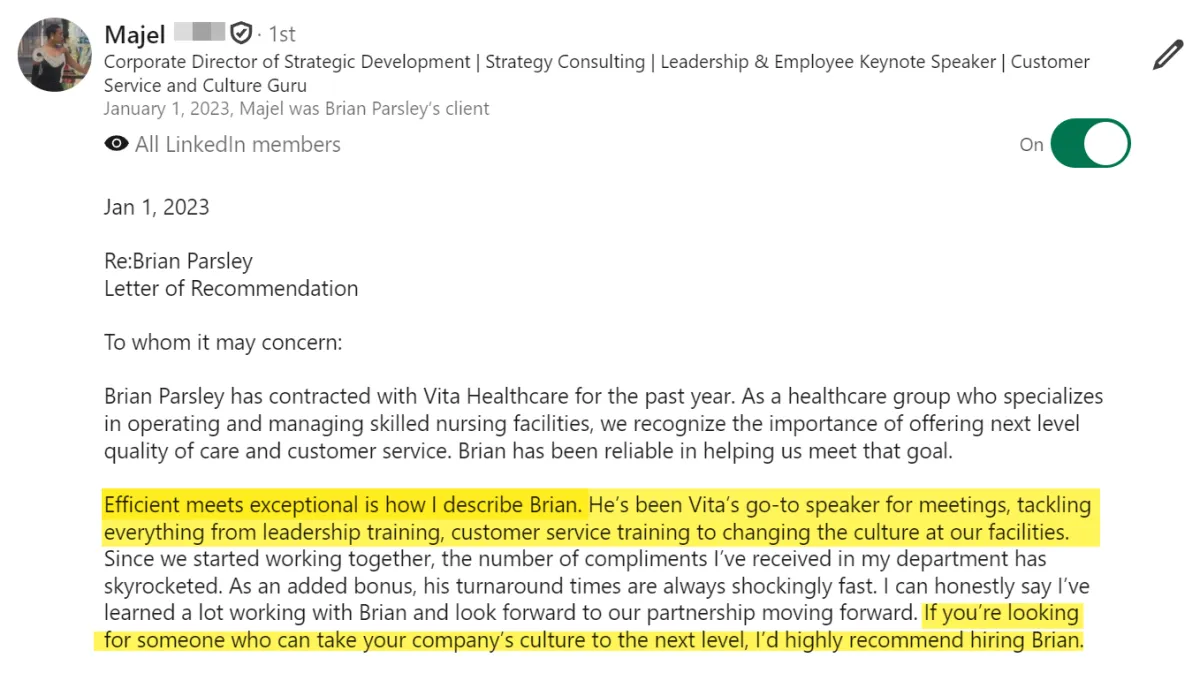Turn off the green recommendation visibility switch
Screen dimensions: 1200x673
point(1092,144)
